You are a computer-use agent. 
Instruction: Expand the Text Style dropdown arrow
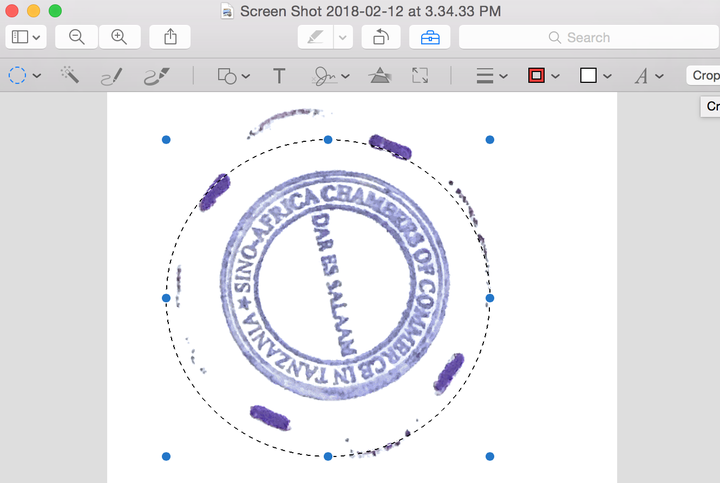click(659, 76)
